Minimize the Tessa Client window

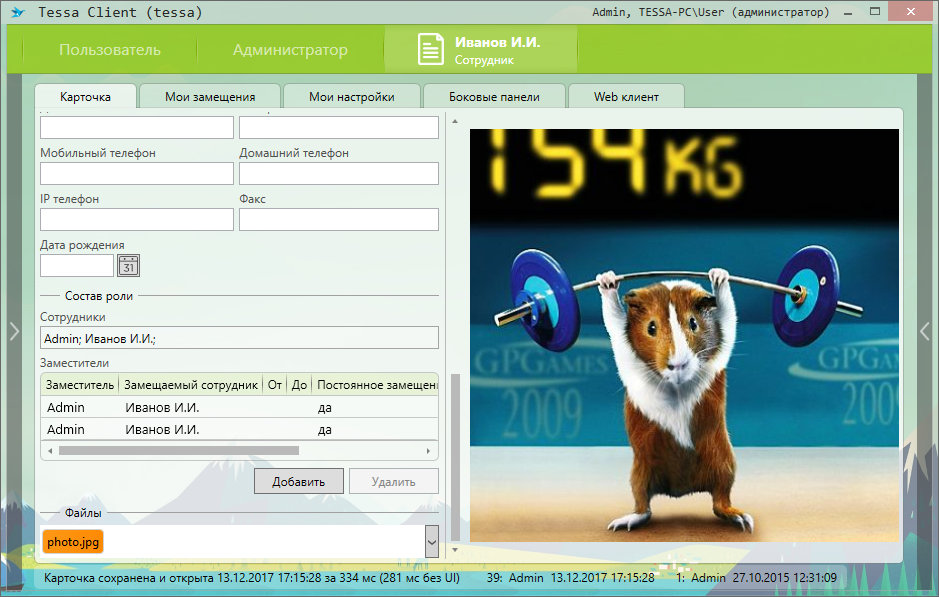click(848, 12)
